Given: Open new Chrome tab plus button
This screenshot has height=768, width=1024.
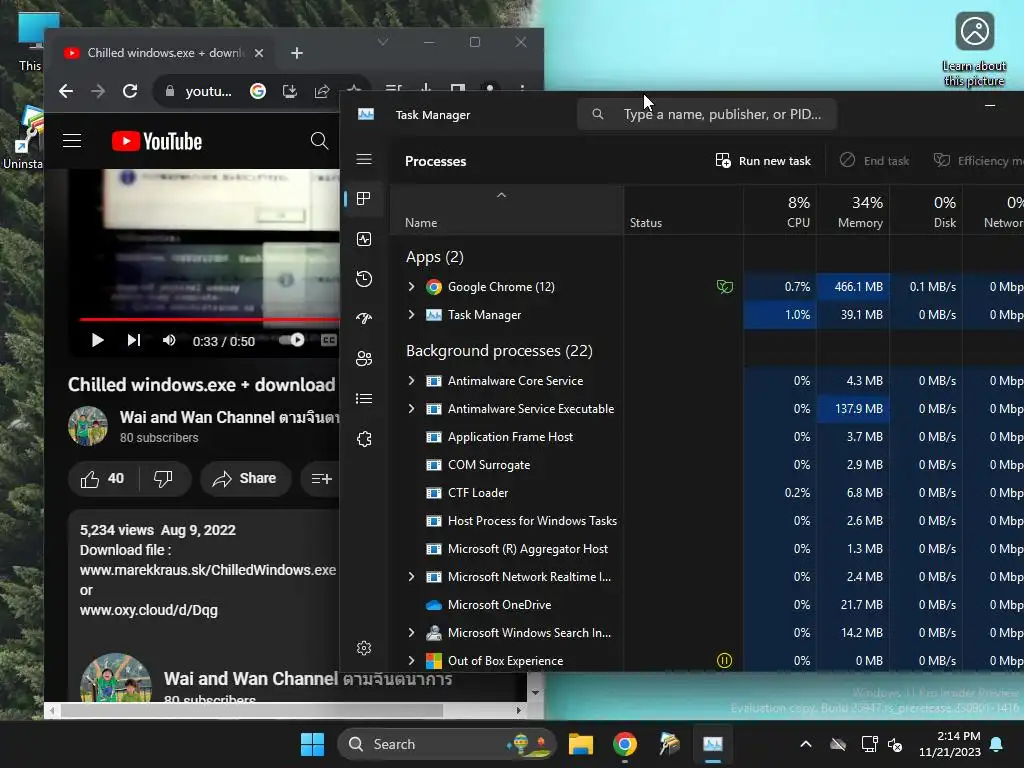Looking at the screenshot, I should (296, 53).
